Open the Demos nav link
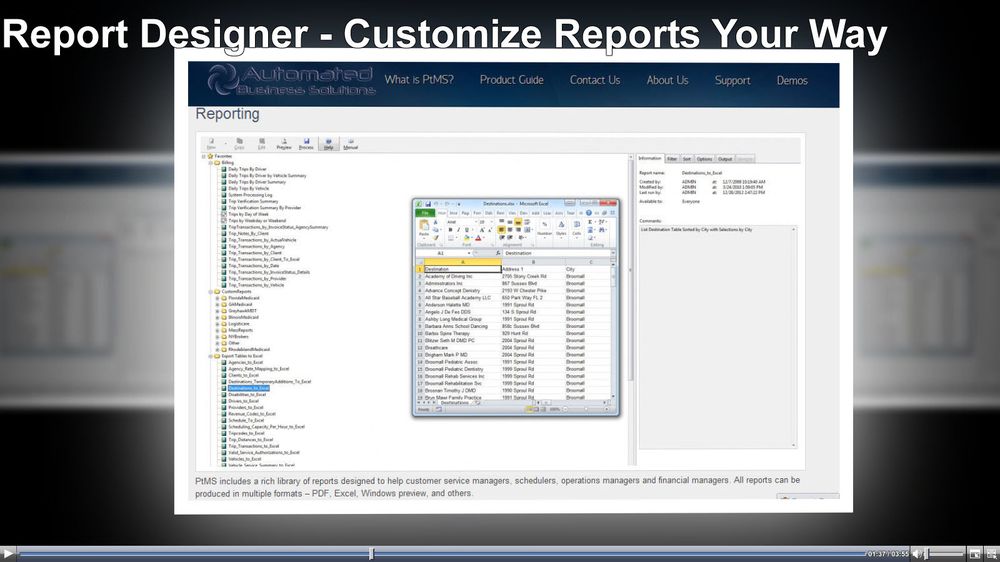The image size is (1000, 562). pyautogui.click(x=792, y=80)
